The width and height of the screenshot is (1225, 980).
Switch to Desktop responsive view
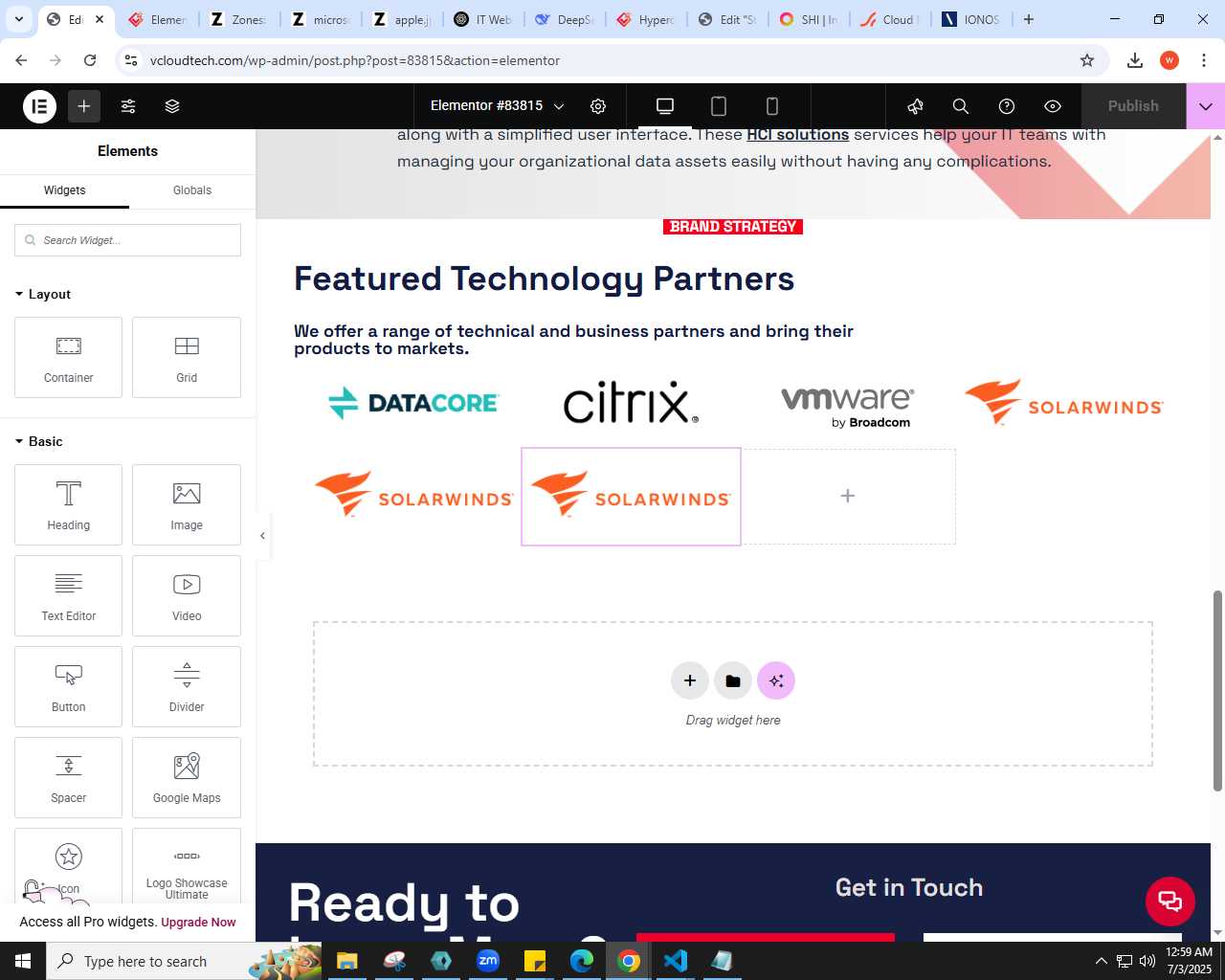[665, 106]
